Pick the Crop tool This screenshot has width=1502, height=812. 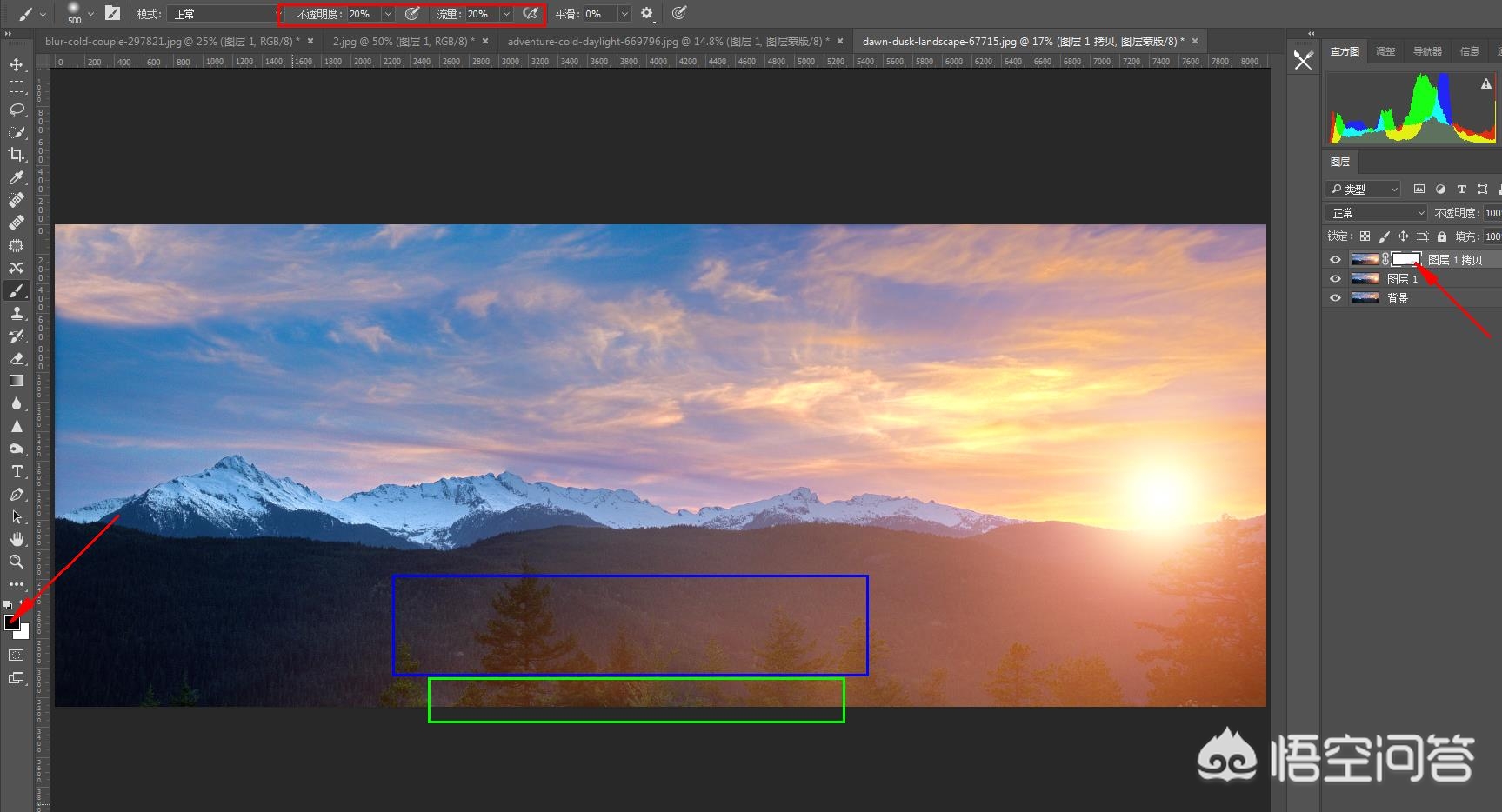point(17,155)
